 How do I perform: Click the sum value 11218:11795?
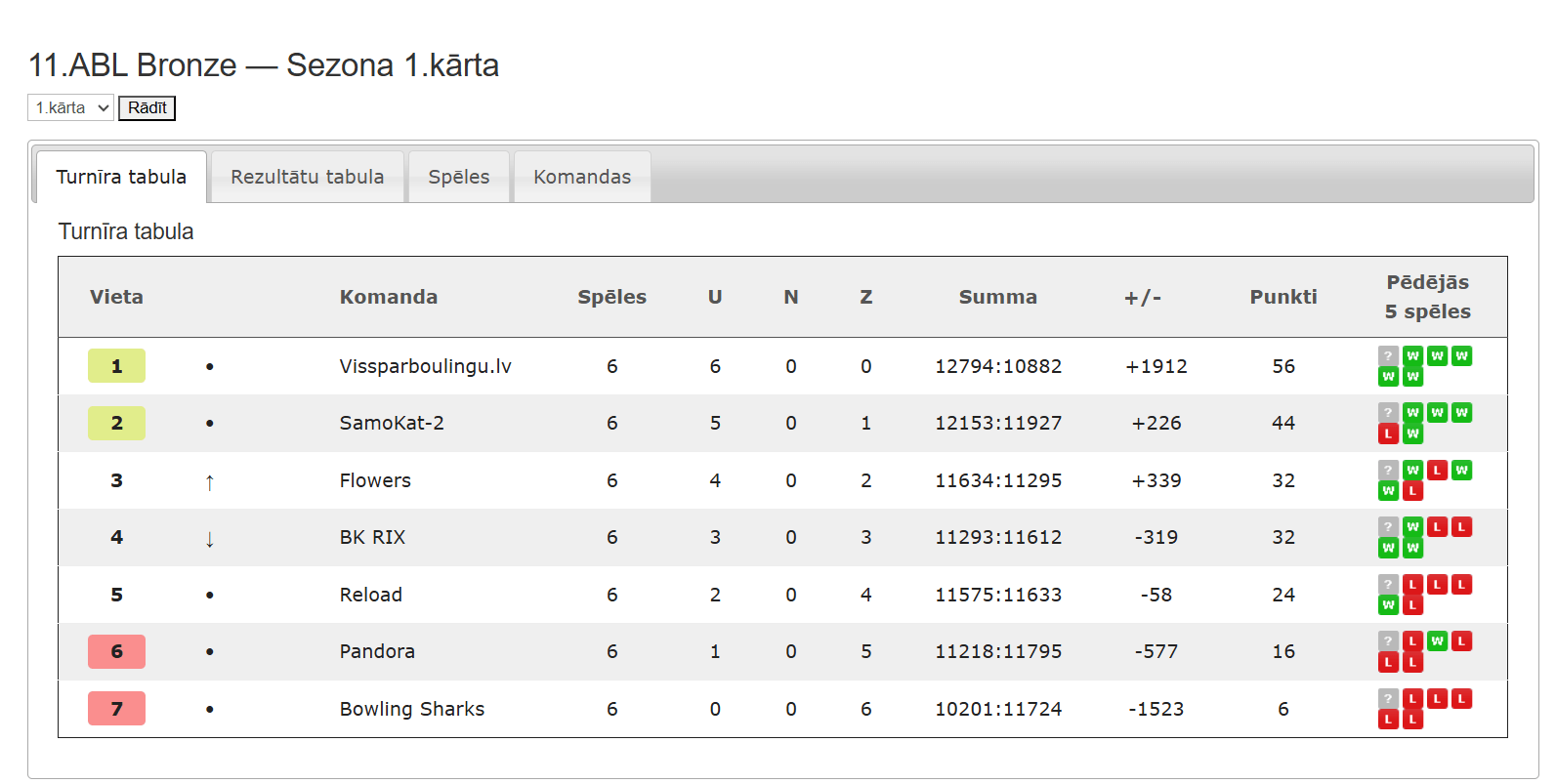click(x=998, y=651)
